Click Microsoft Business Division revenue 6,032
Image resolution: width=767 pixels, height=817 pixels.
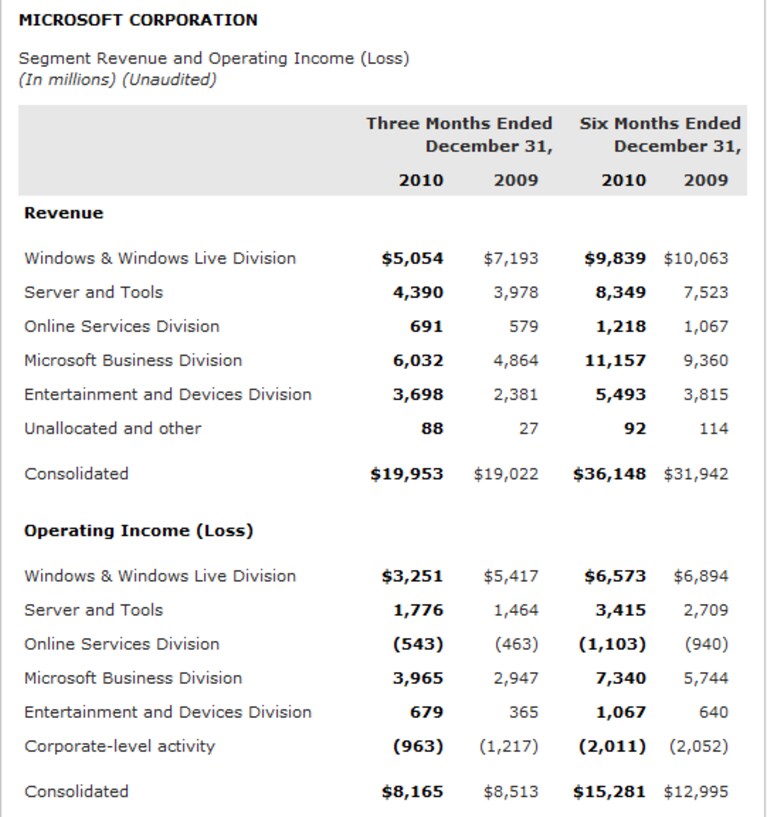[418, 361]
